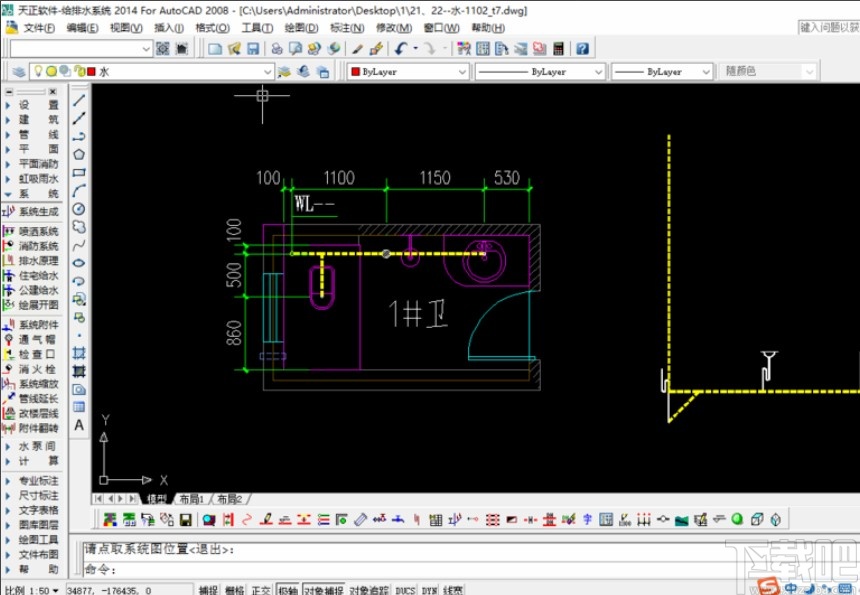Viewport: 860px width, 595px height.
Task: Expand the 平面消防 sidebar category
Action: (x=38, y=163)
